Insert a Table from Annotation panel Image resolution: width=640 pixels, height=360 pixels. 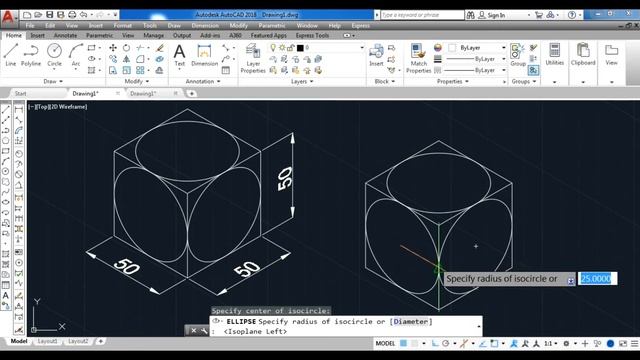226,70
